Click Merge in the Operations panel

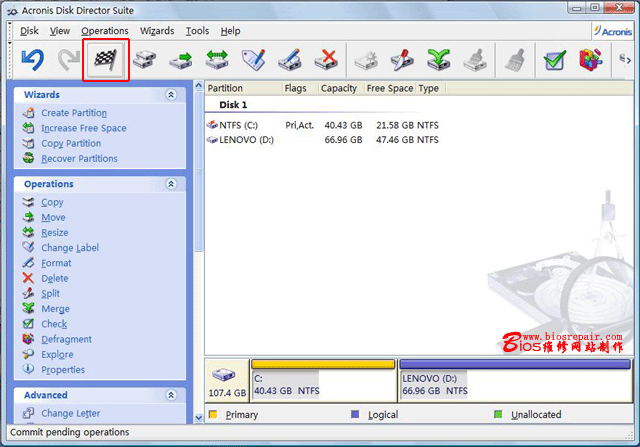point(55,309)
